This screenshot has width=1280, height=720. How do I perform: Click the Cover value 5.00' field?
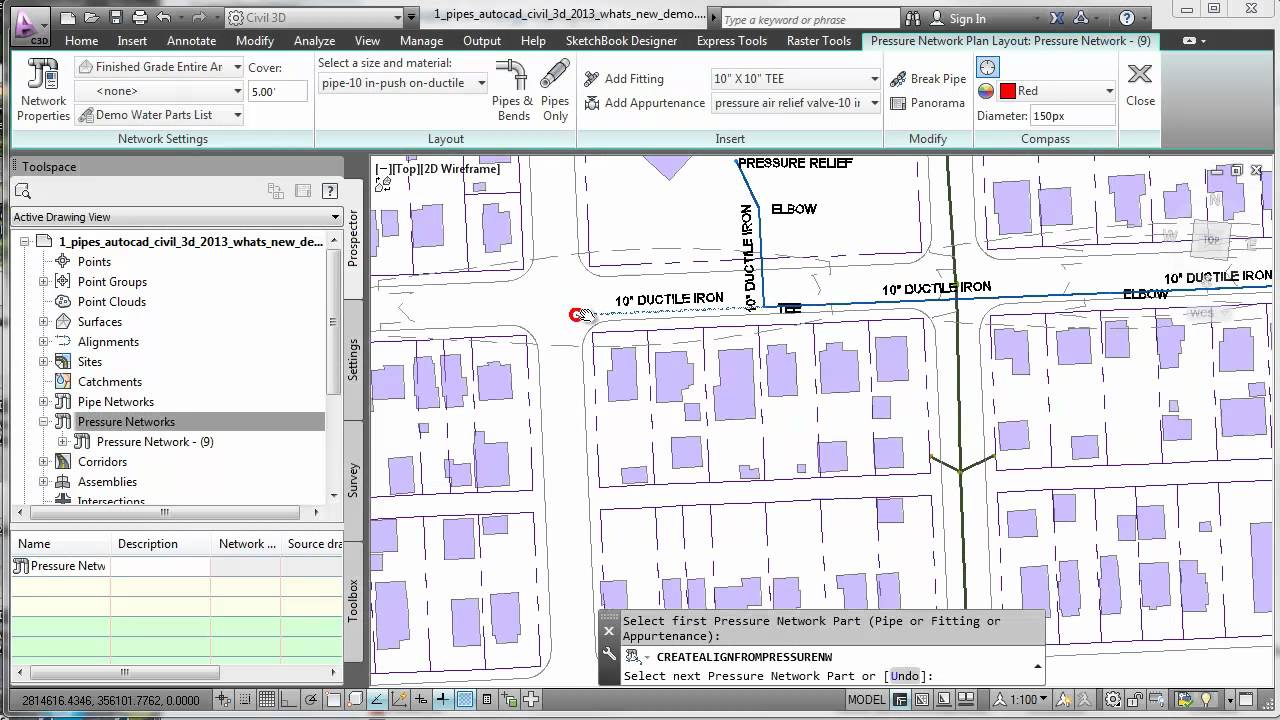(277, 91)
